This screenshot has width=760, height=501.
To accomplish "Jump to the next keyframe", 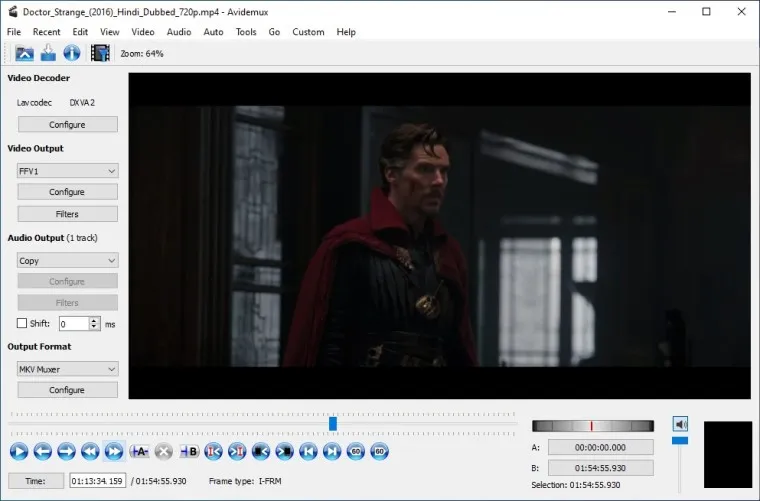I will click(114, 452).
